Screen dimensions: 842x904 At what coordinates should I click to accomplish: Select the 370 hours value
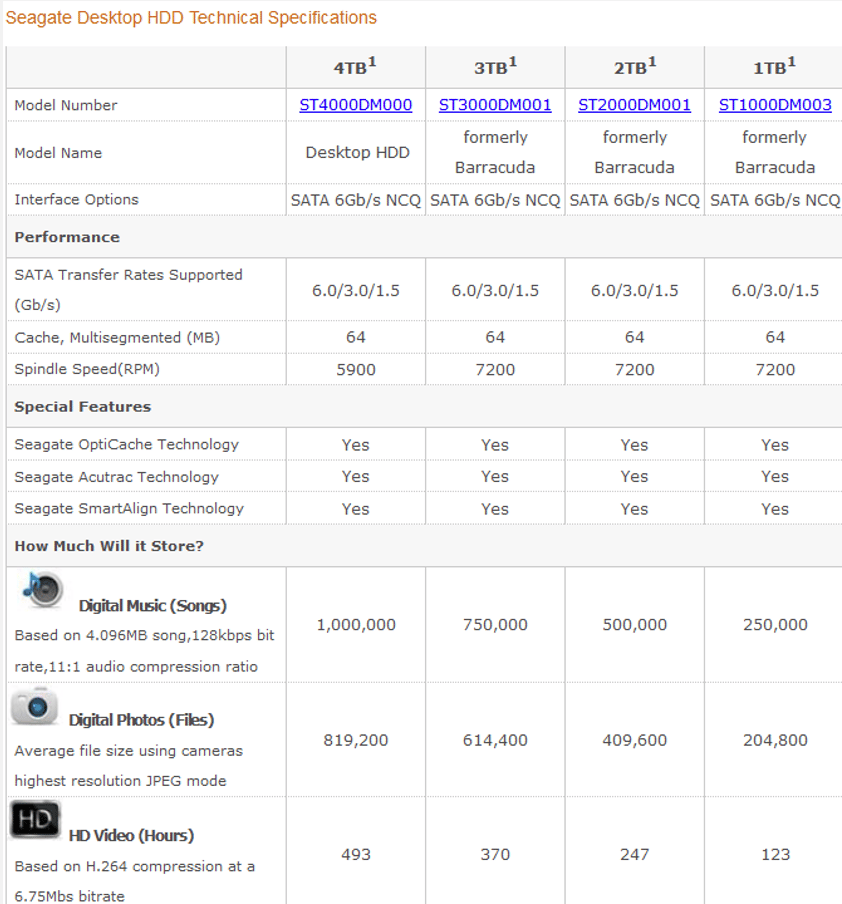click(495, 854)
